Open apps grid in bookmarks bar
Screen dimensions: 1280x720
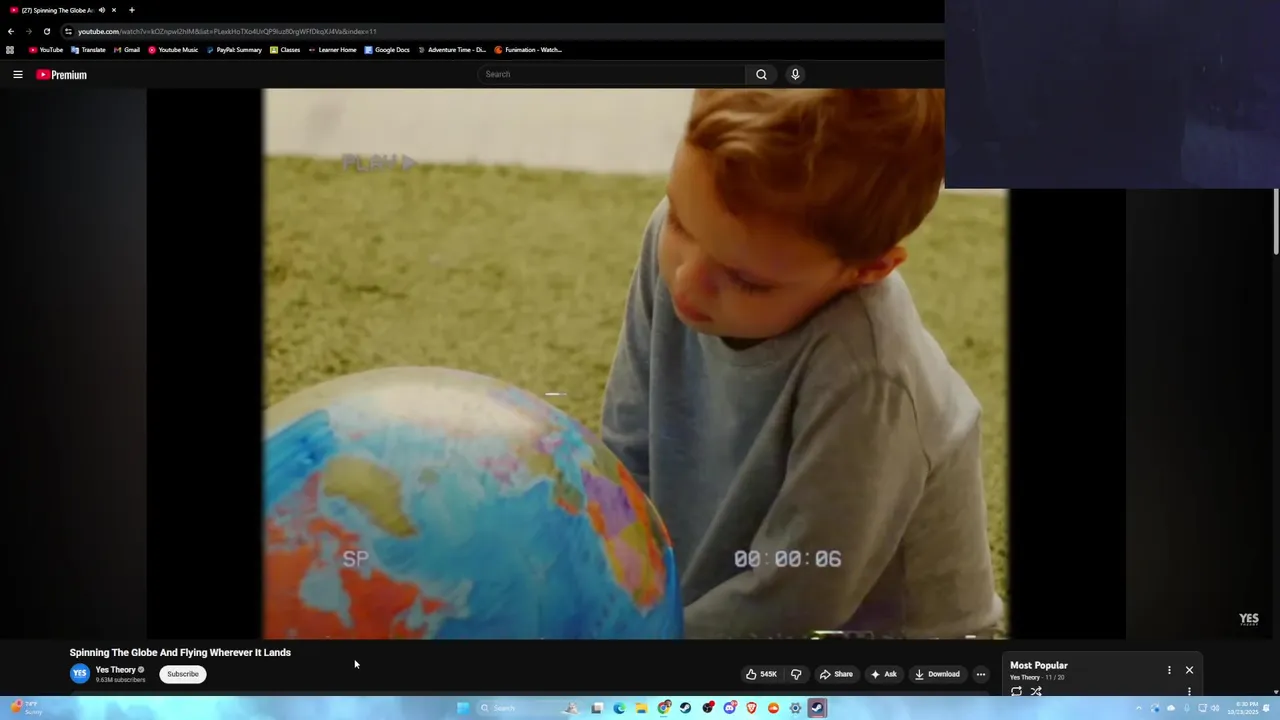pos(10,50)
